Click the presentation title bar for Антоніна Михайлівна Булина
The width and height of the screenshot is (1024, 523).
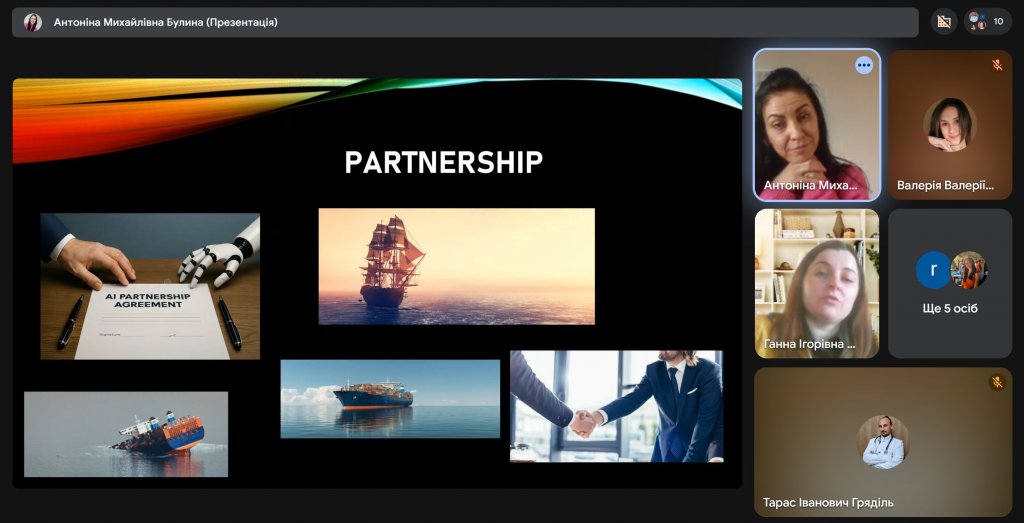[x=465, y=22]
